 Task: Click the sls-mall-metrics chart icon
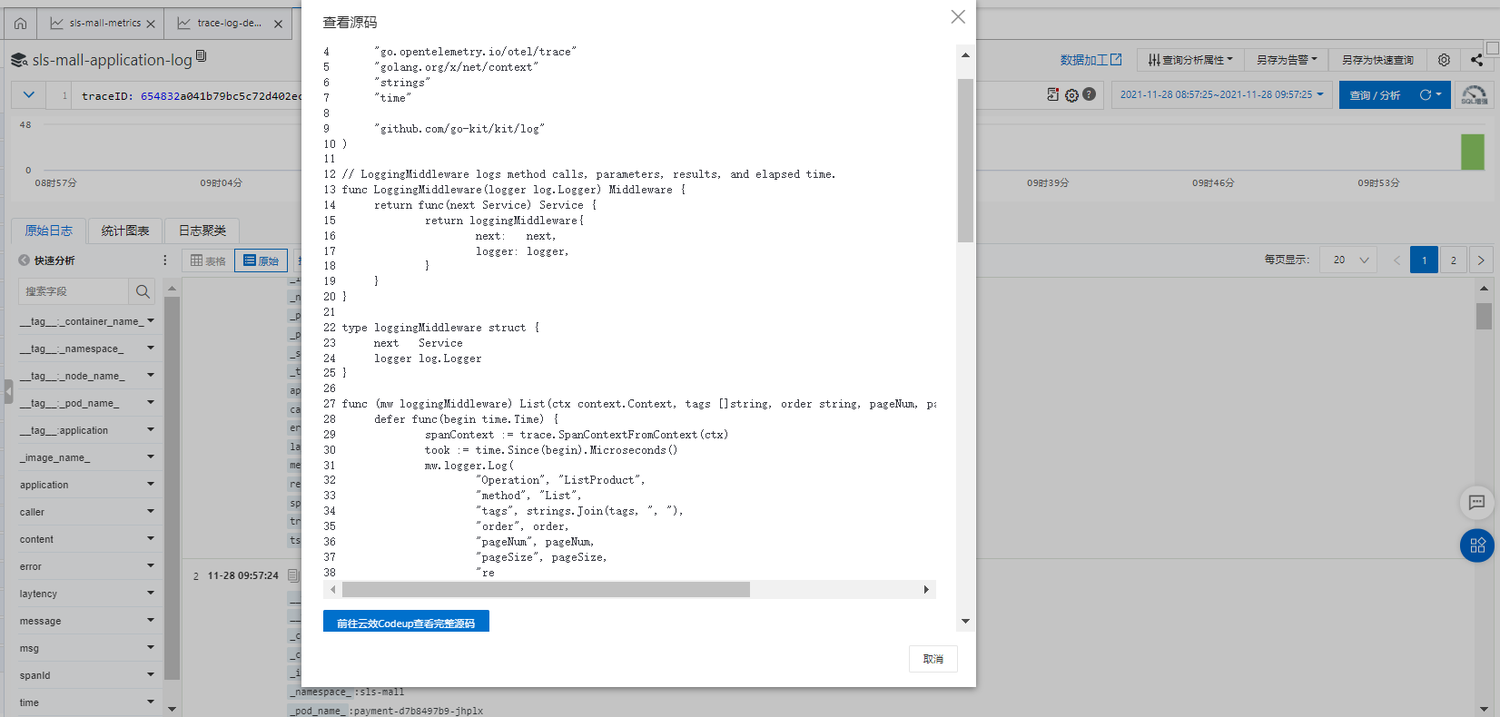[x=58, y=23]
